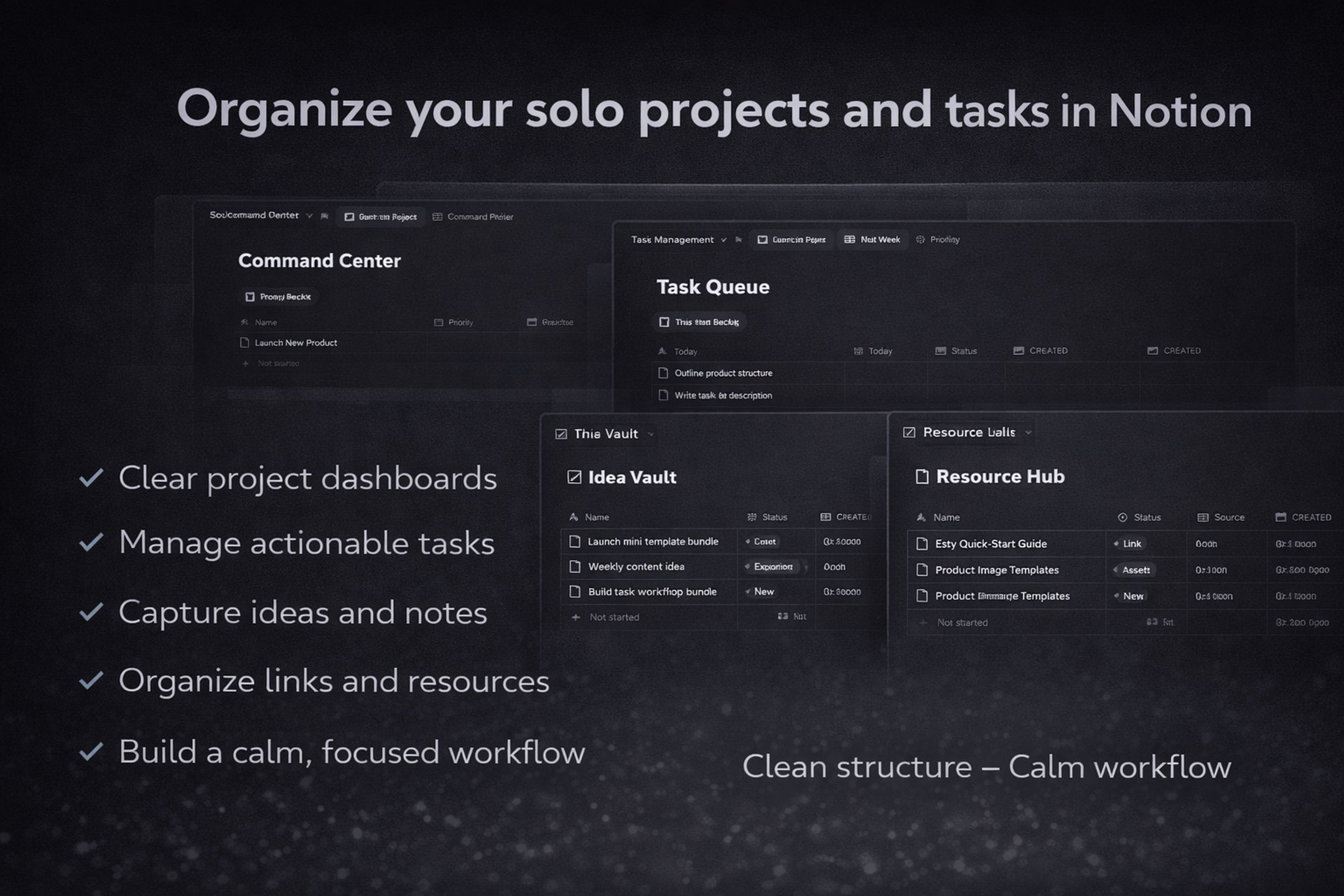This screenshot has width=1344, height=896.
Task: Click the Status column icon in Idea Vault
Action: pos(752,517)
